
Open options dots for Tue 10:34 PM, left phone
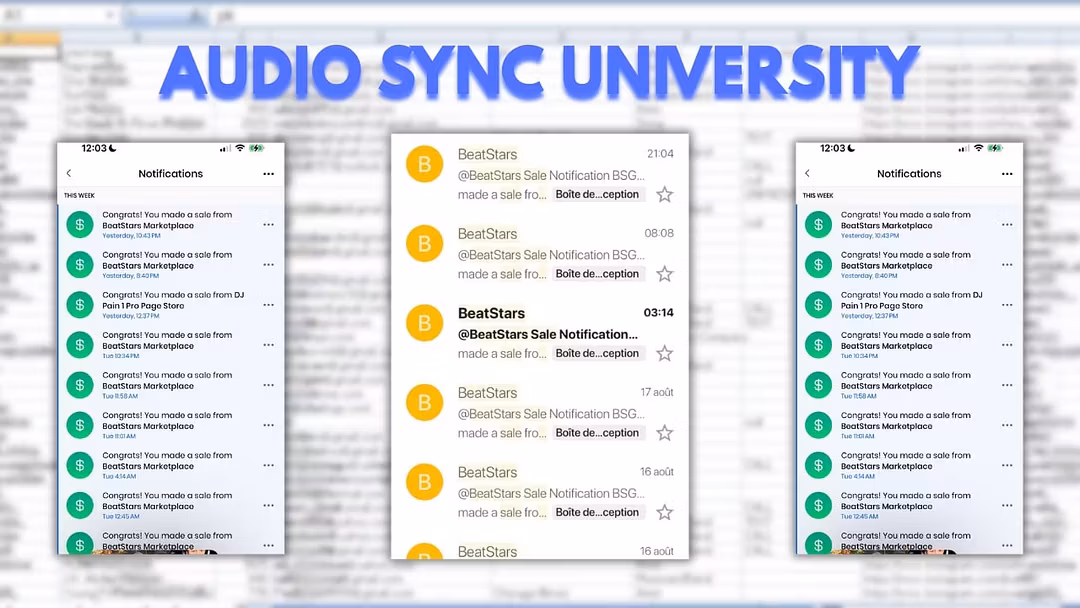269,345
